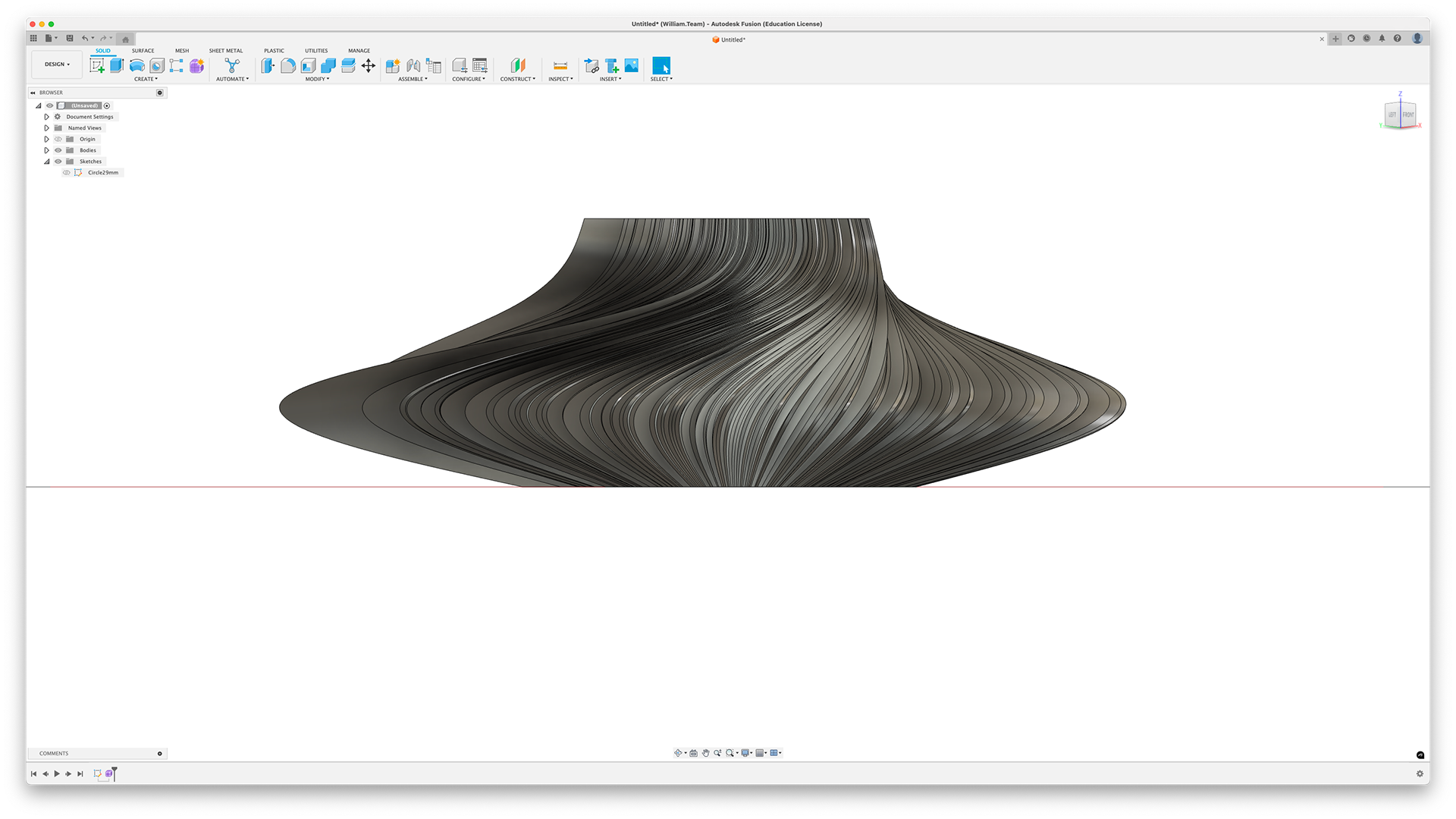
Task: Expand the Bodies folder
Action: click(46, 150)
